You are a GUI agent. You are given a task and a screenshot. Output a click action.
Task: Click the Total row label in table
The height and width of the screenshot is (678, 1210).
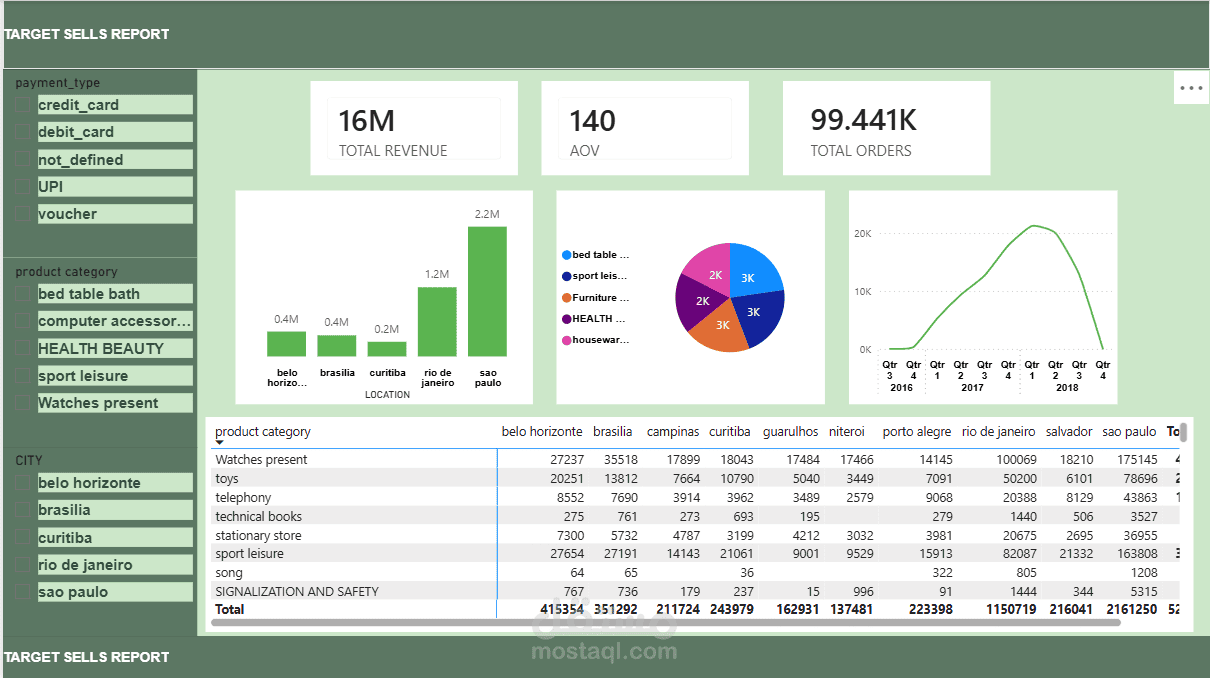point(229,609)
